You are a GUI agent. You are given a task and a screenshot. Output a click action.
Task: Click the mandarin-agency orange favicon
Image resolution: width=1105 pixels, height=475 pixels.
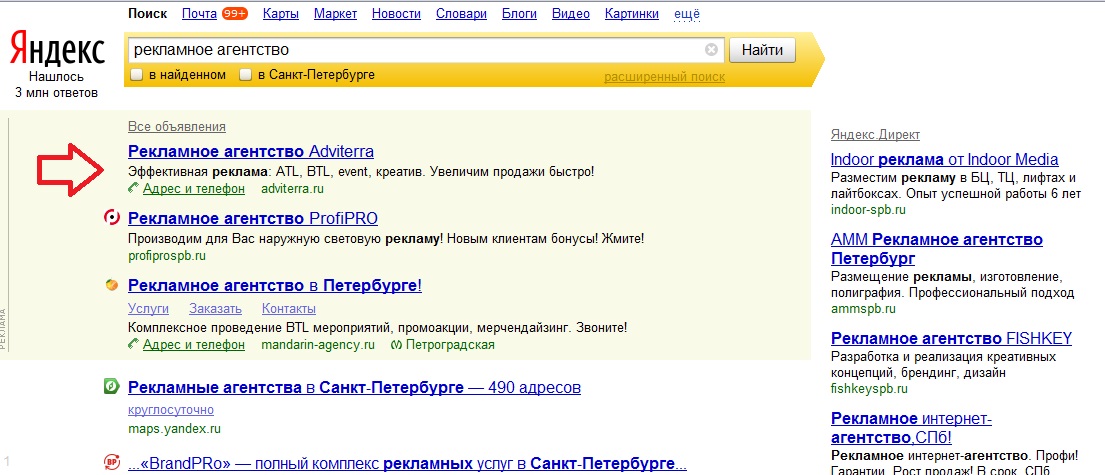point(111,285)
